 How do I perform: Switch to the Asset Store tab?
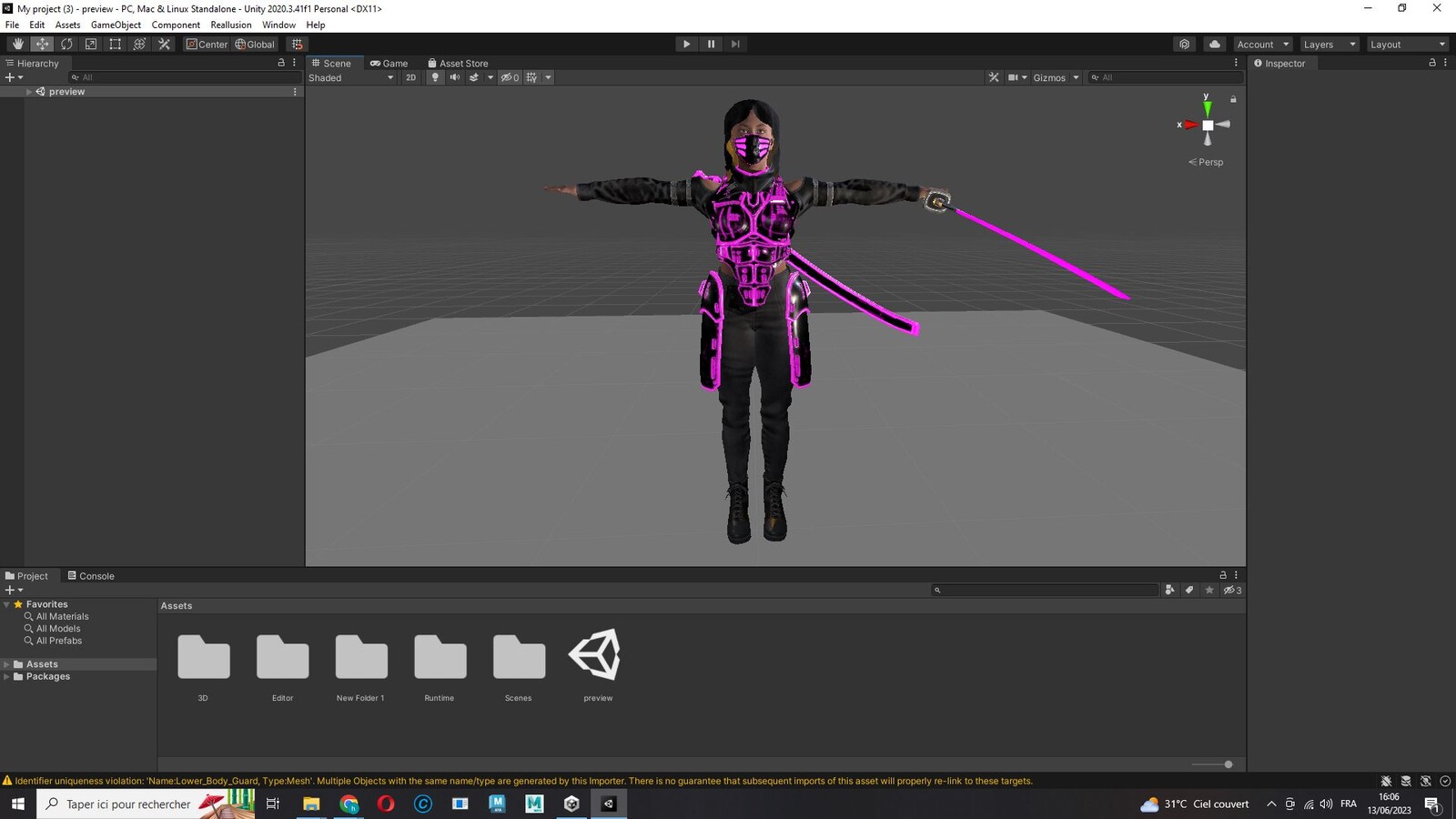[458, 63]
